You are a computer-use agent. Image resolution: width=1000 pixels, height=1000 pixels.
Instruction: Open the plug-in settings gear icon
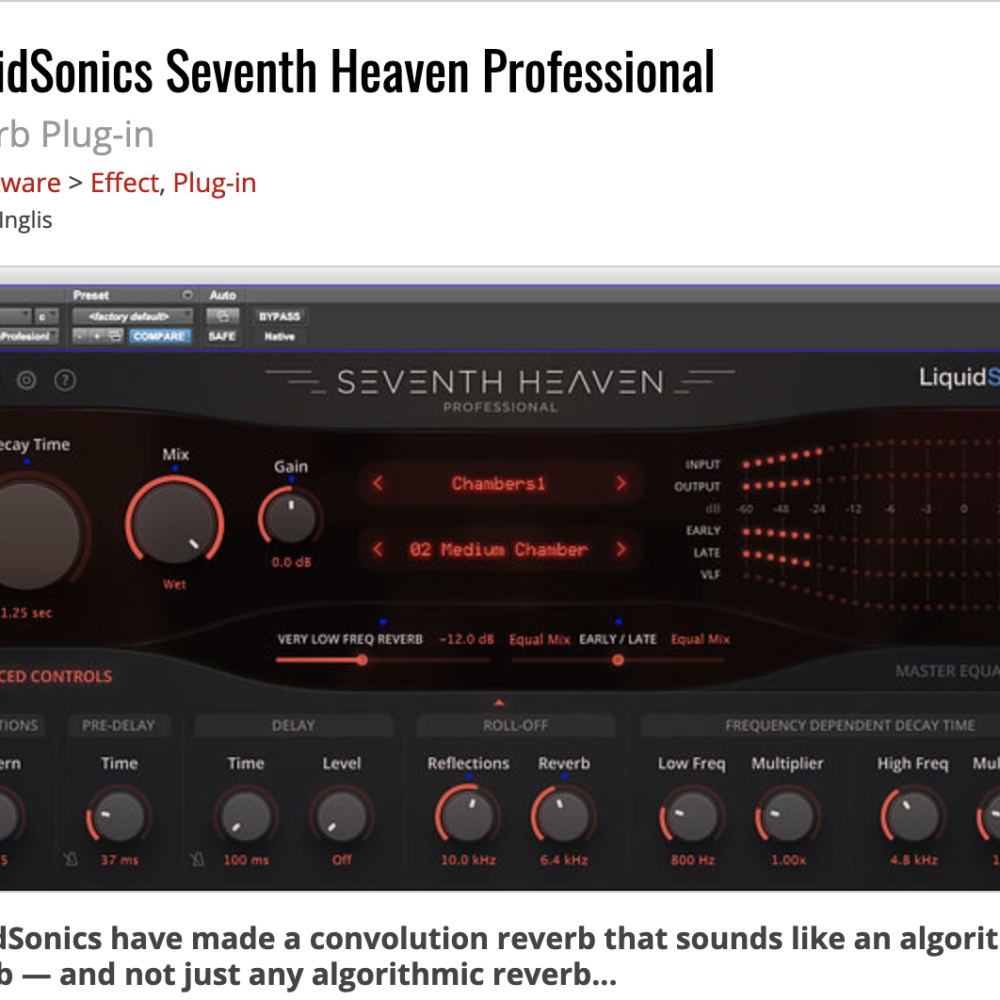[26, 381]
